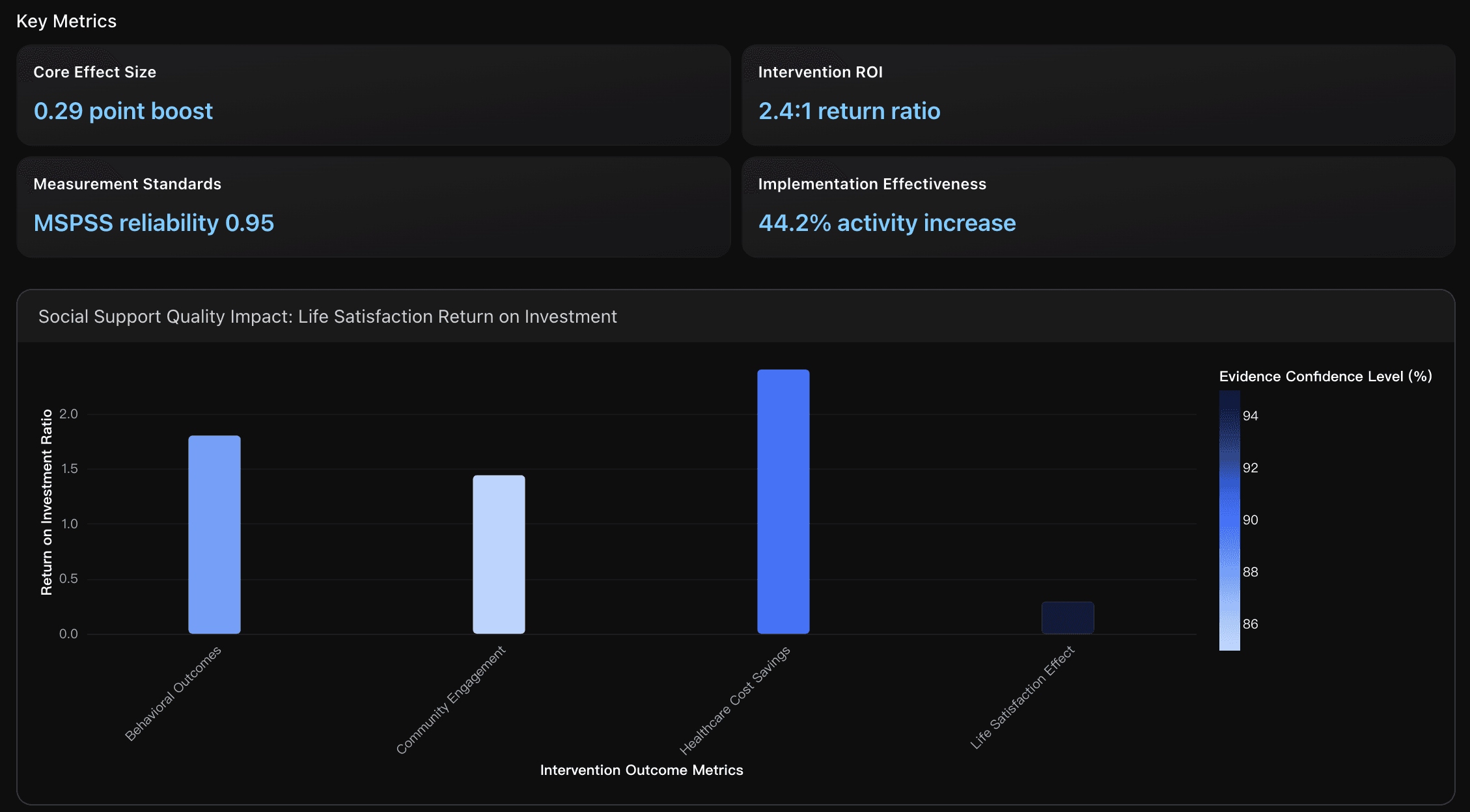Select the Life Satisfaction Effect bar
The height and width of the screenshot is (812, 1470).
[1068, 617]
